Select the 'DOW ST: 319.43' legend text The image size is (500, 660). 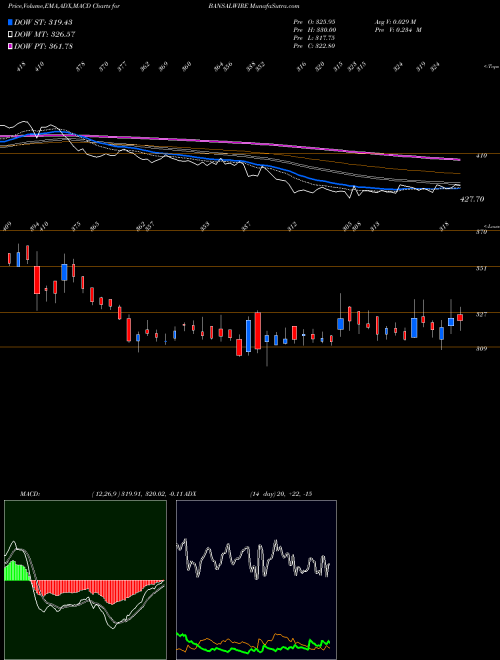tap(44, 22)
